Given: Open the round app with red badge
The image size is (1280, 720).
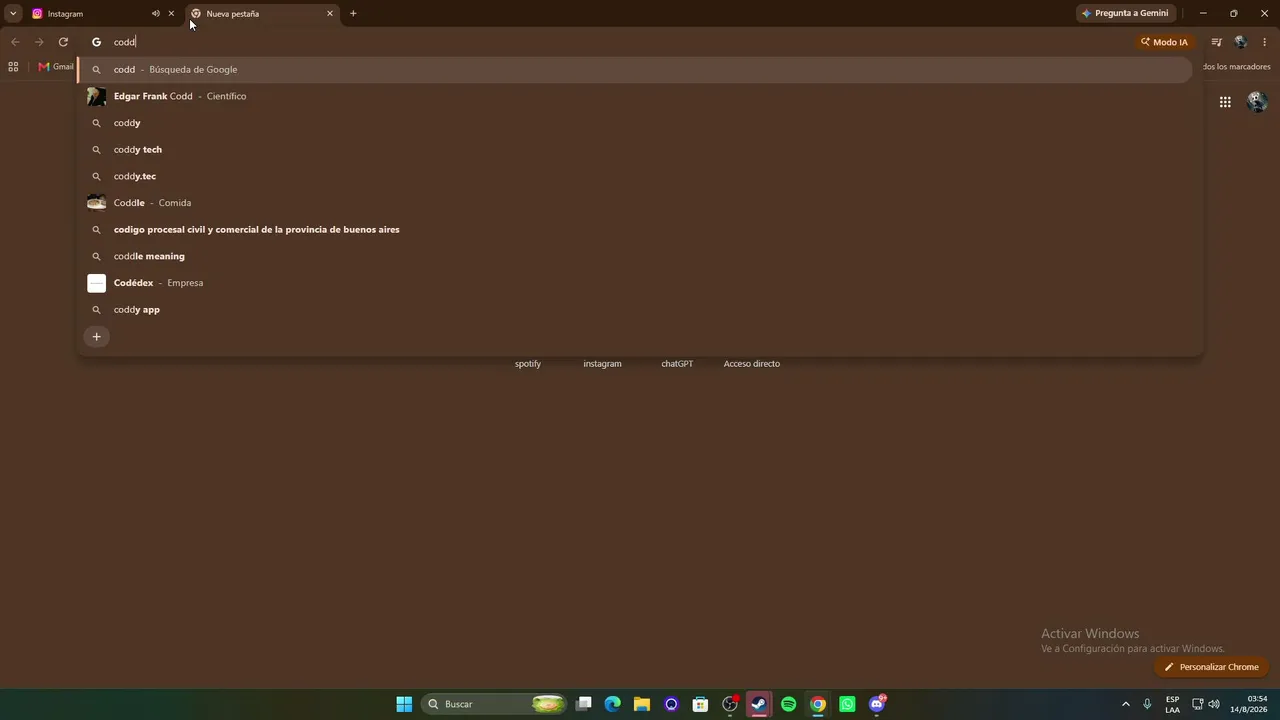Looking at the screenshot, I should coord(731,704).
